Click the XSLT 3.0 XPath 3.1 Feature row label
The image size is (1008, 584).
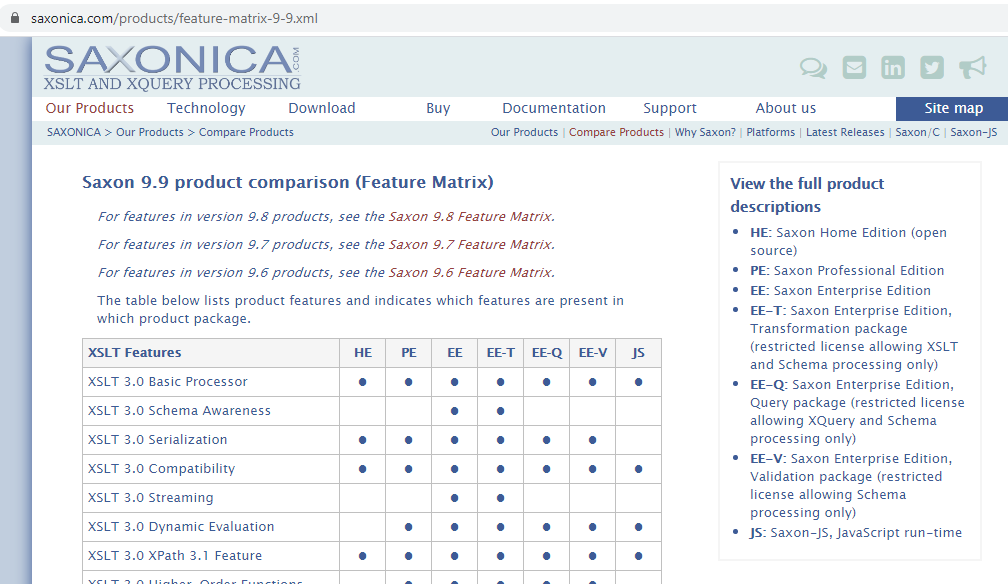[x=175, y=556]
